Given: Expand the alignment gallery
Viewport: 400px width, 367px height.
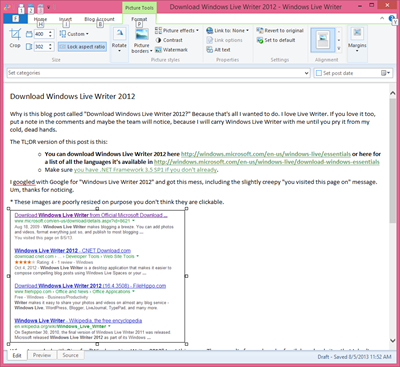Looking at the screenshot, I should tap(339, 49).
